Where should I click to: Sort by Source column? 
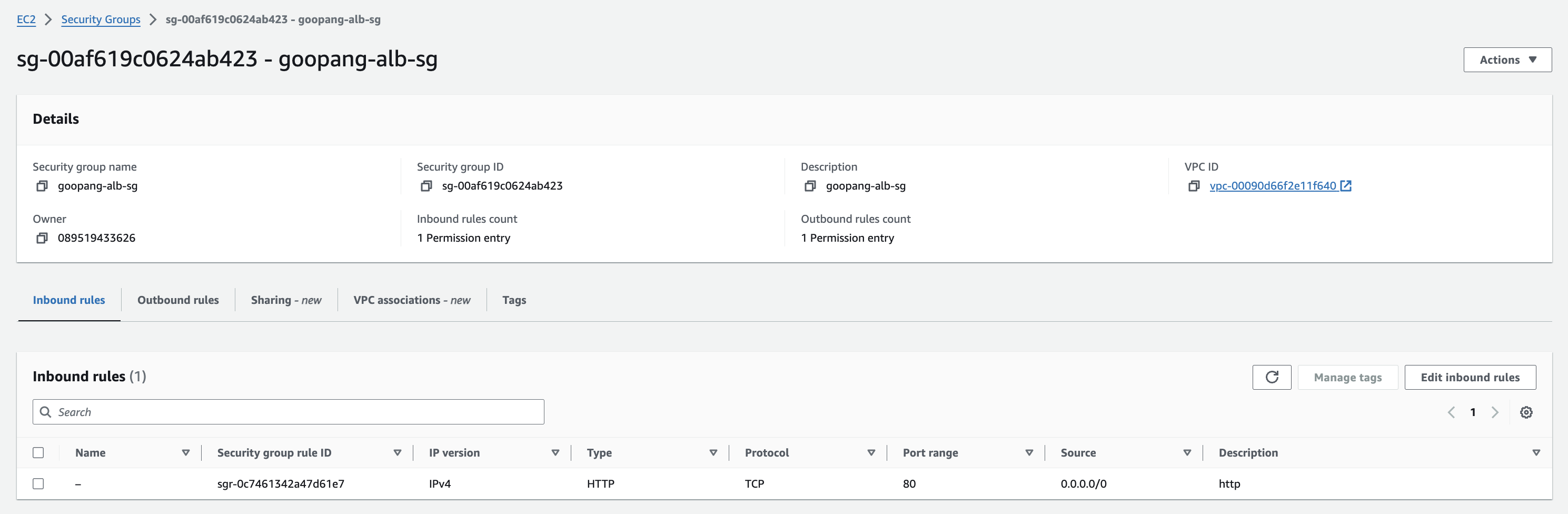[1187, 452]
